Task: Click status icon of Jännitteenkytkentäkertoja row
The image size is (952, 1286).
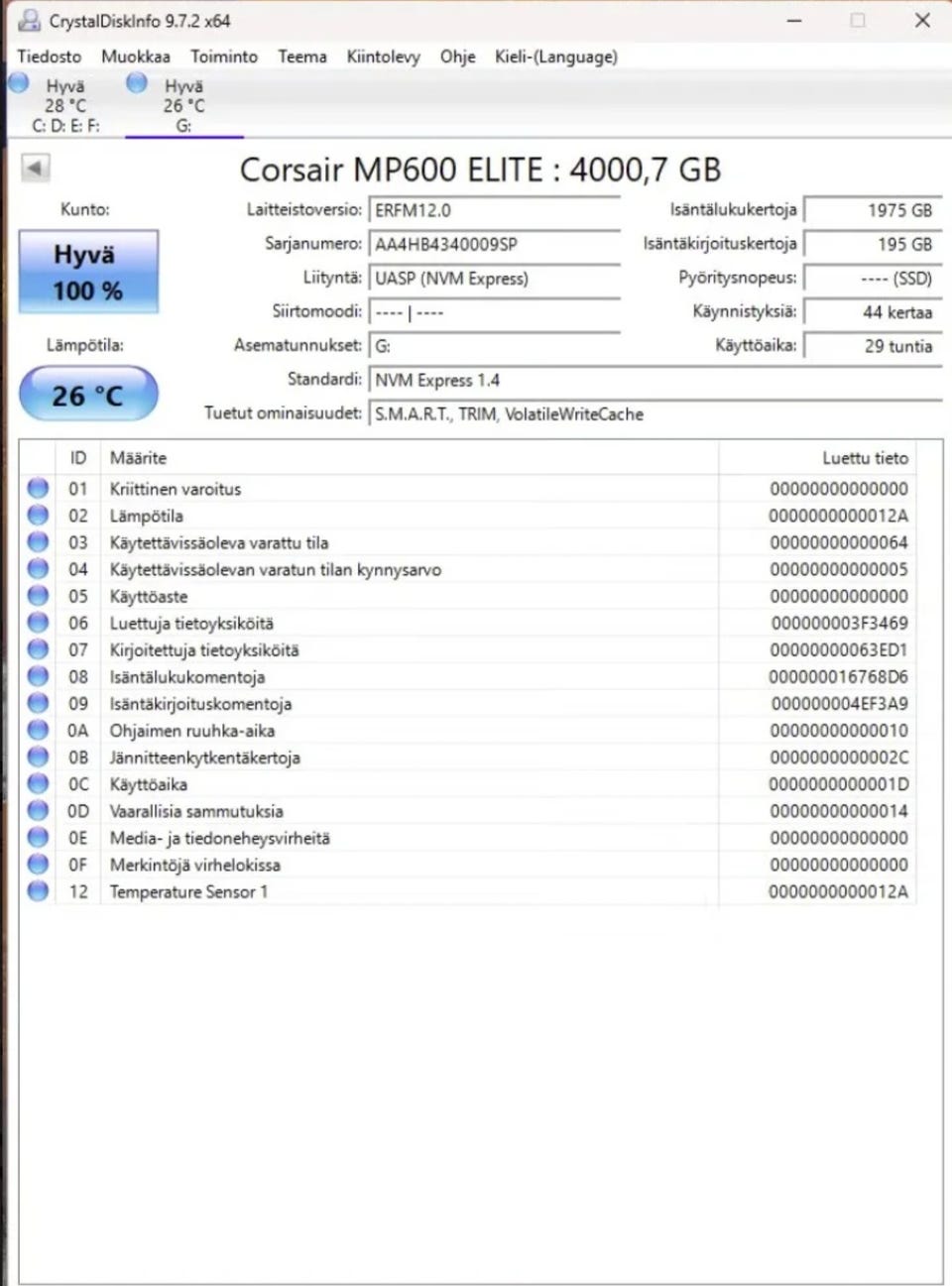Action: coord(38,756)
